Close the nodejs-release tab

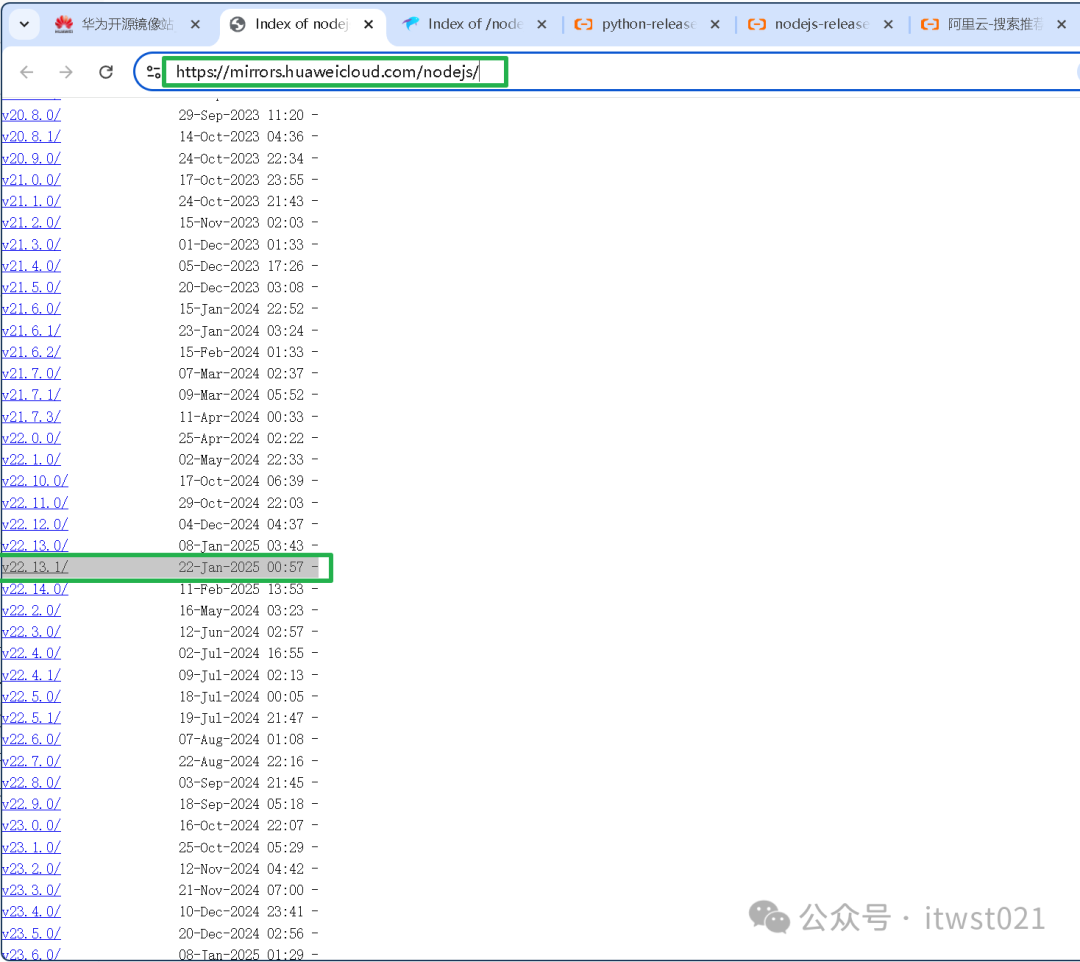pos(889,24)
